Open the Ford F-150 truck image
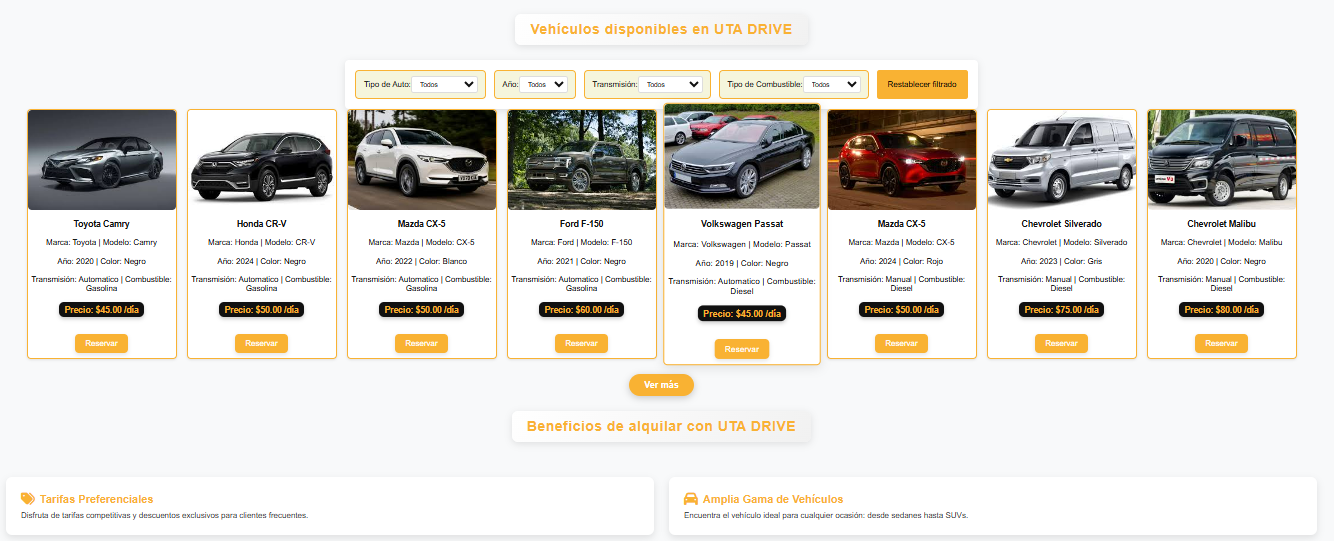Image resolution: width=1334 pixels, height=541 pixels. tap(582, 160)
